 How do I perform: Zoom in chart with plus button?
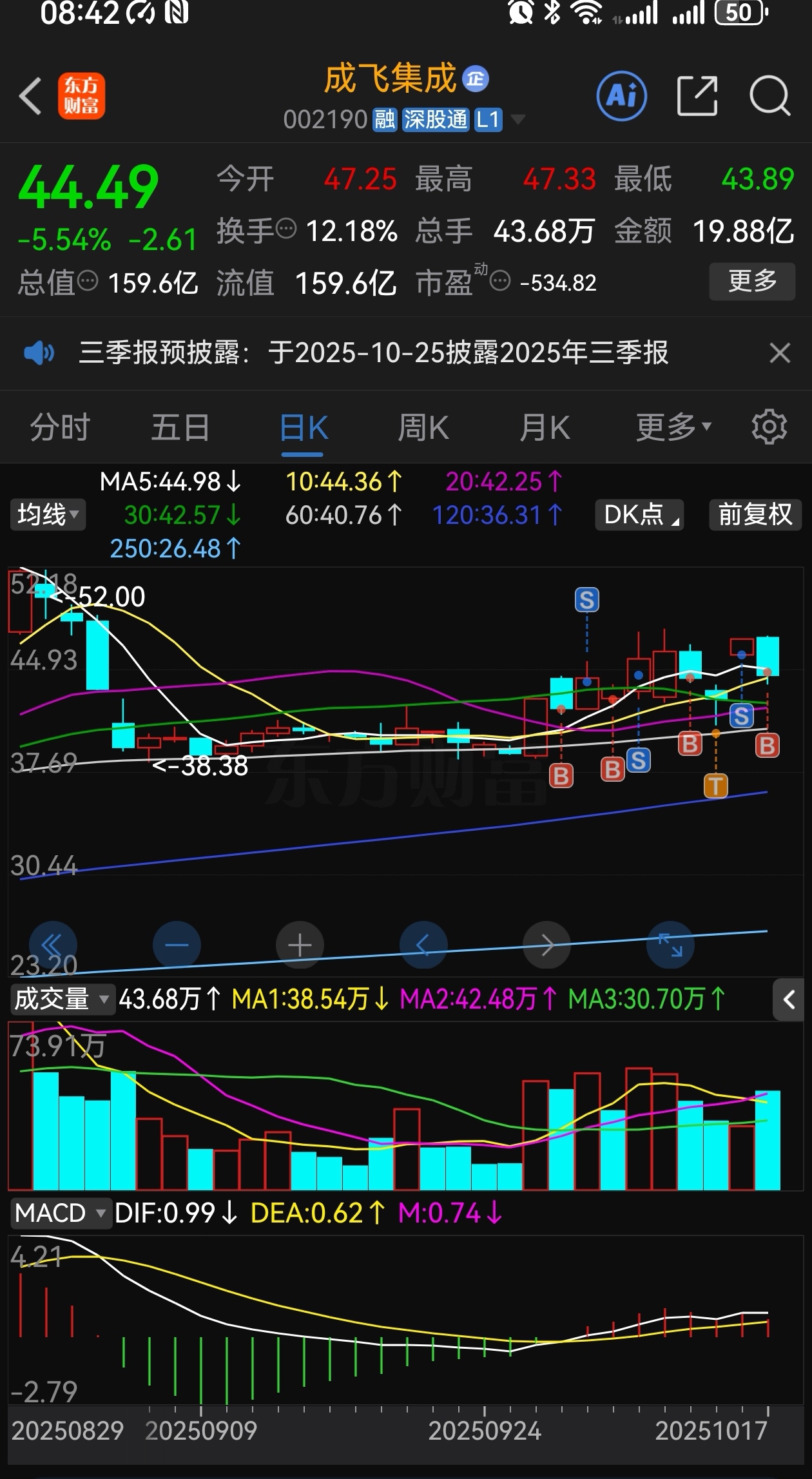(300, 945)
